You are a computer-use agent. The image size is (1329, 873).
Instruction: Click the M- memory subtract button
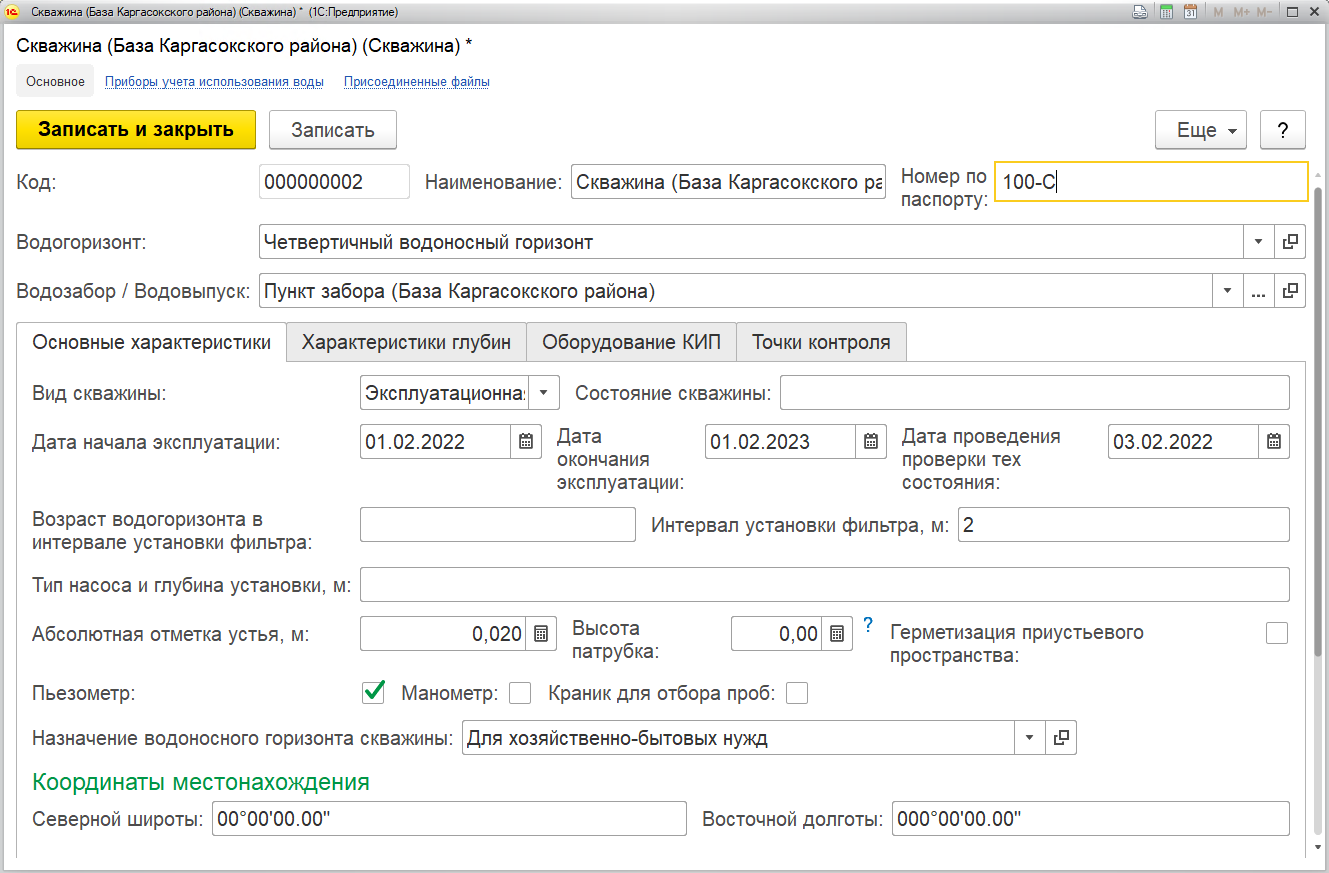coord(1265,12)
